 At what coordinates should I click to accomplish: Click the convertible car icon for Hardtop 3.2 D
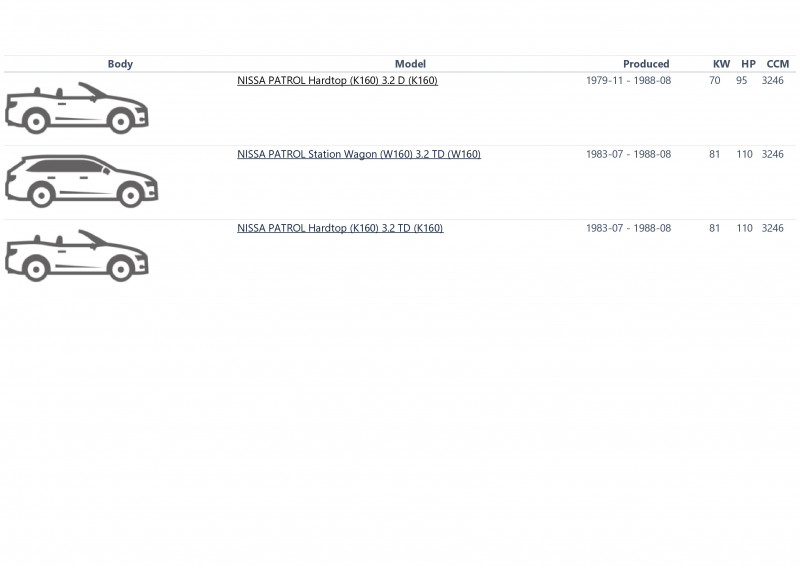77,108
